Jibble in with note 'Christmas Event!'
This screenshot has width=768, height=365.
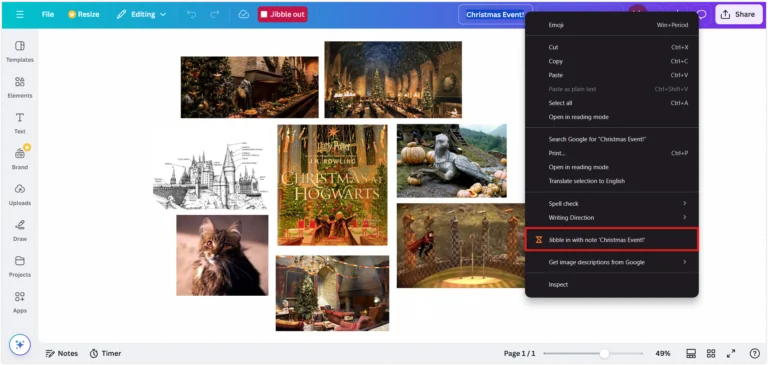(x=612, y=240)
